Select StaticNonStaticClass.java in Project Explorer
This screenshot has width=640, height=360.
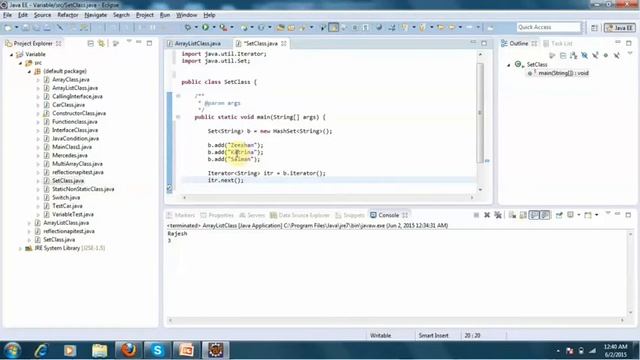coord(83,189)
